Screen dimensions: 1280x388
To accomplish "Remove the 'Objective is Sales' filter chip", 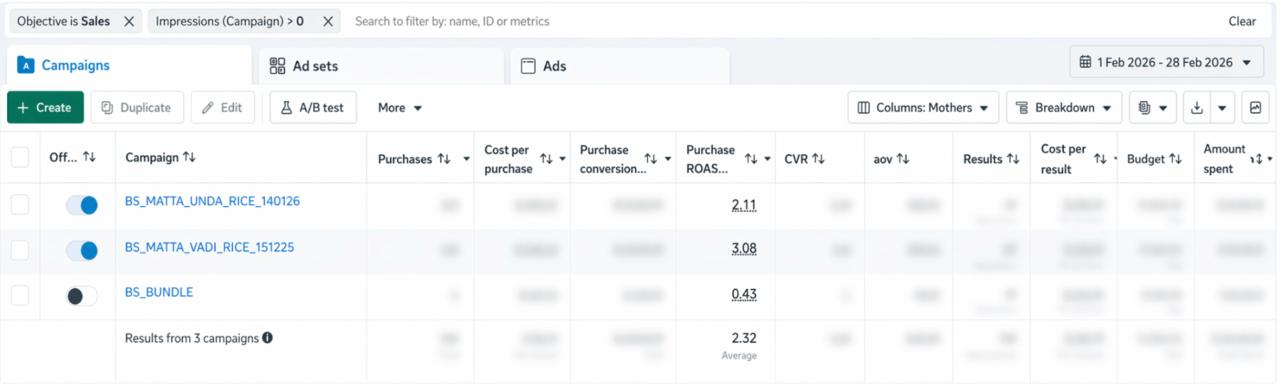I will (x=128, y=21).
